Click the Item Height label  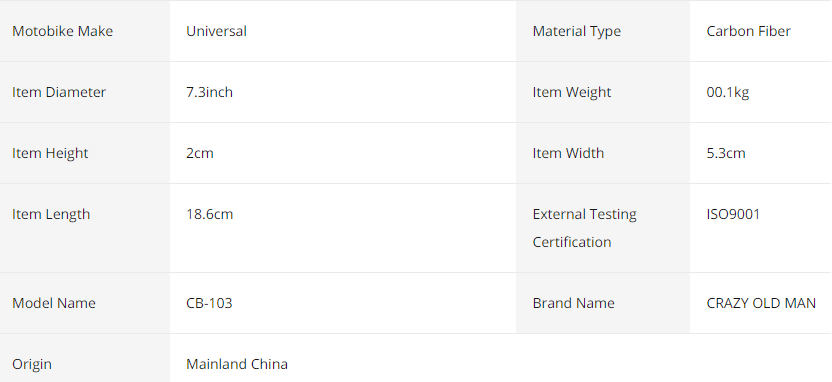coord(50,153)
